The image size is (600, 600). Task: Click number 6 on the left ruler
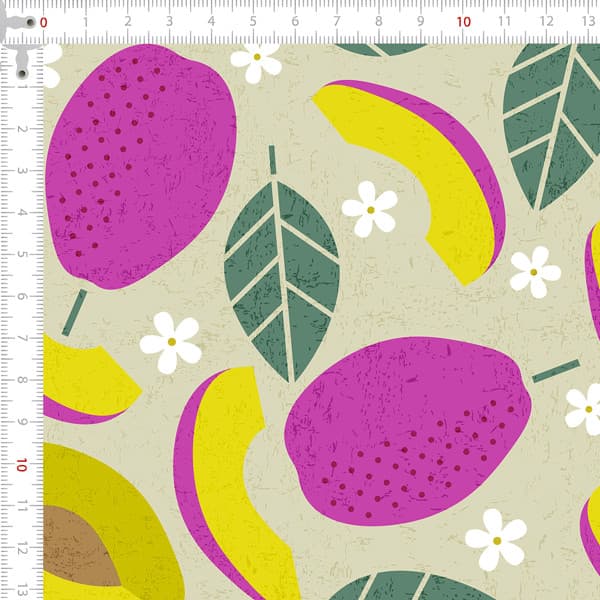(22, 296)
